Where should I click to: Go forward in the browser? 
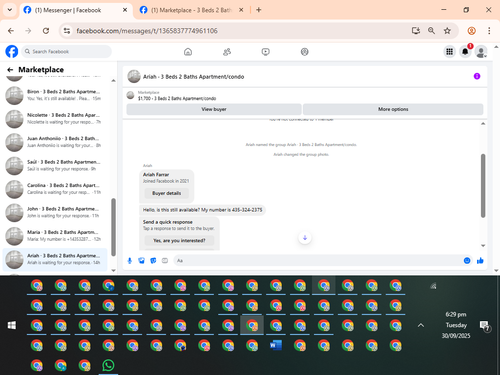pyautogui.click(x=28, y=31)
